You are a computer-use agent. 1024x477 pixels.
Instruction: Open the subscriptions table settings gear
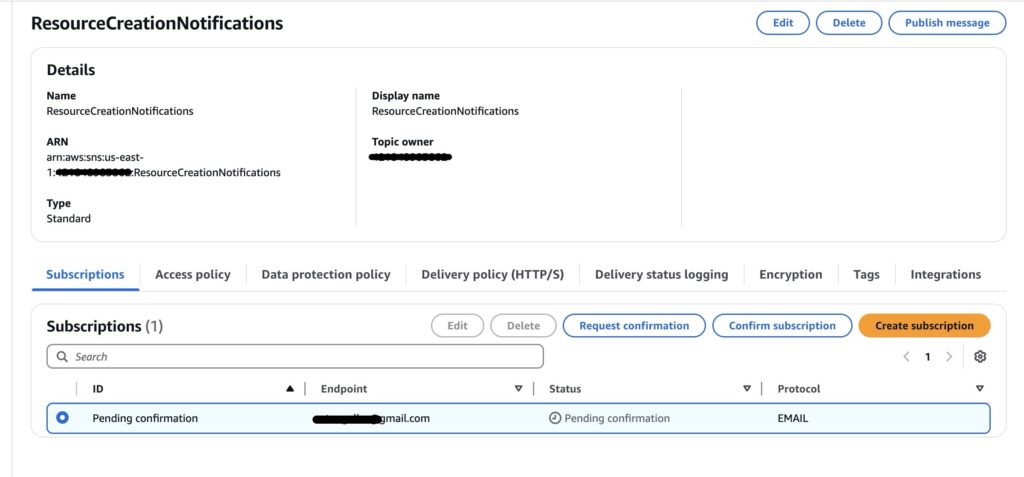(x=980, y=357)
